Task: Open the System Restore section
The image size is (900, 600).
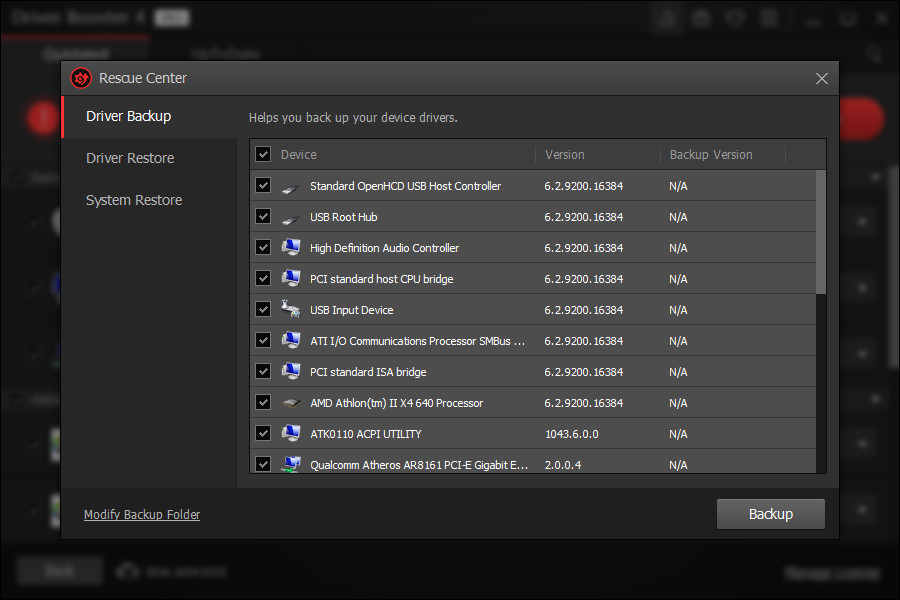Action: (134, 200)
